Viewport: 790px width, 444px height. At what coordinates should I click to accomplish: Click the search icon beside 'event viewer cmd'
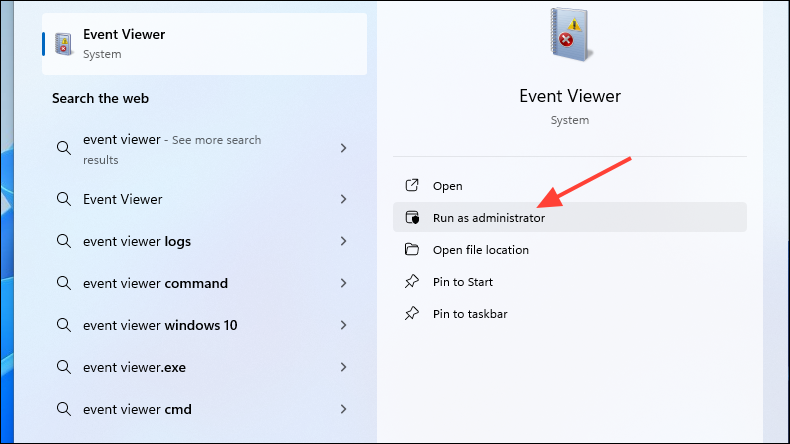pyautogui.click(x=63, y=409)
